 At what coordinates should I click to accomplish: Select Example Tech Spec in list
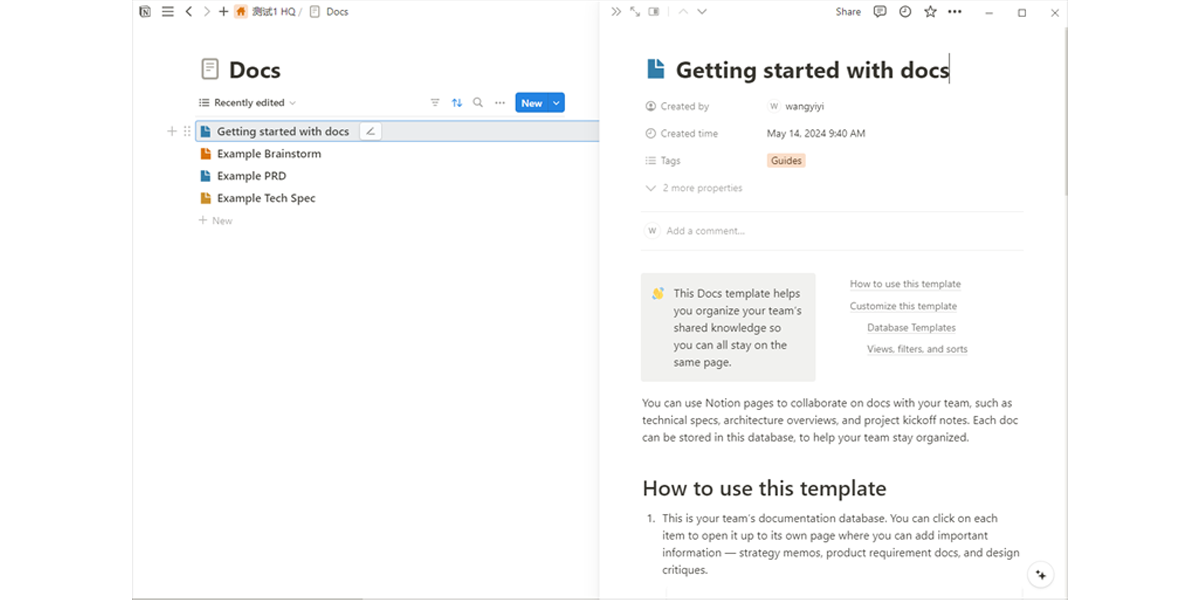[266, 198]
